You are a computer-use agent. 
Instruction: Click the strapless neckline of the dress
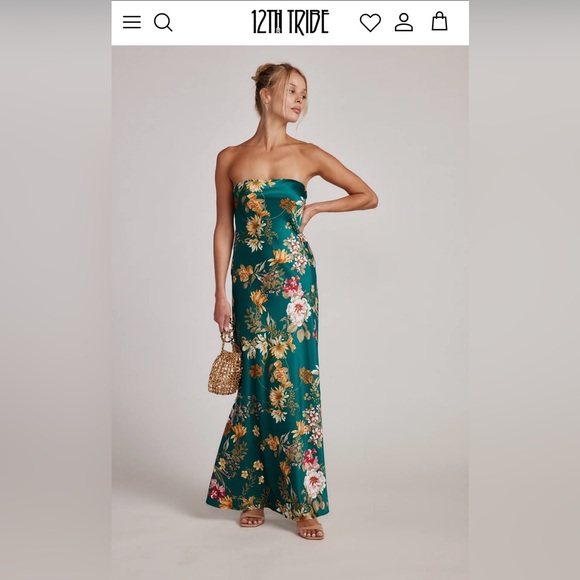(269, 183)
